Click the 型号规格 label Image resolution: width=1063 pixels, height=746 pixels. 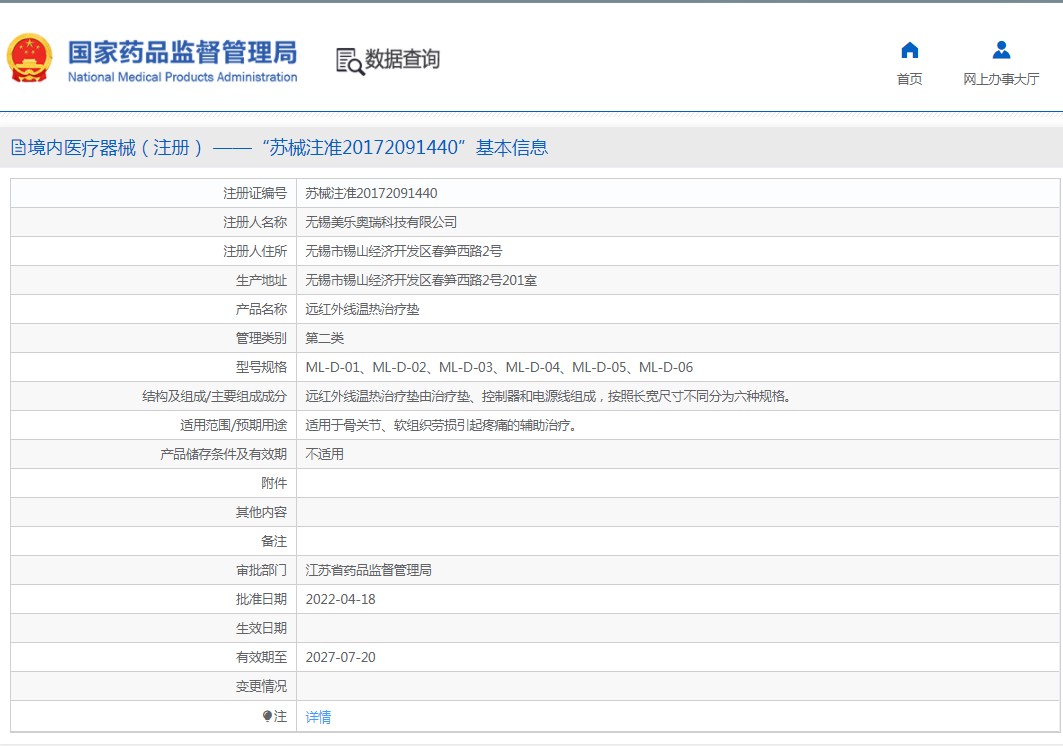point(261,368)
